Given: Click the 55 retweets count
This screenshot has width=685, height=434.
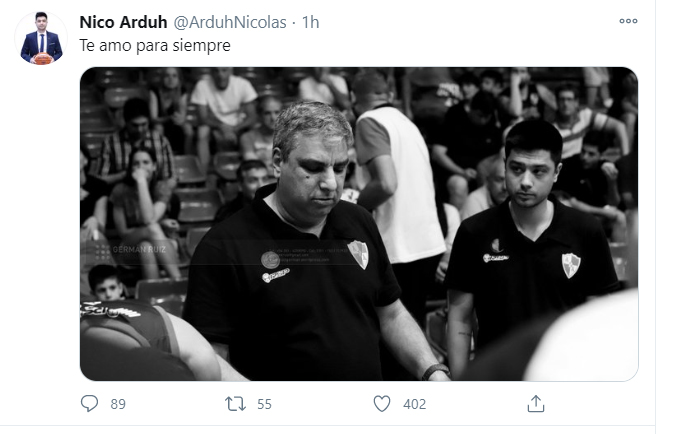Looking at the screenshot, I should tap(264, 404).
